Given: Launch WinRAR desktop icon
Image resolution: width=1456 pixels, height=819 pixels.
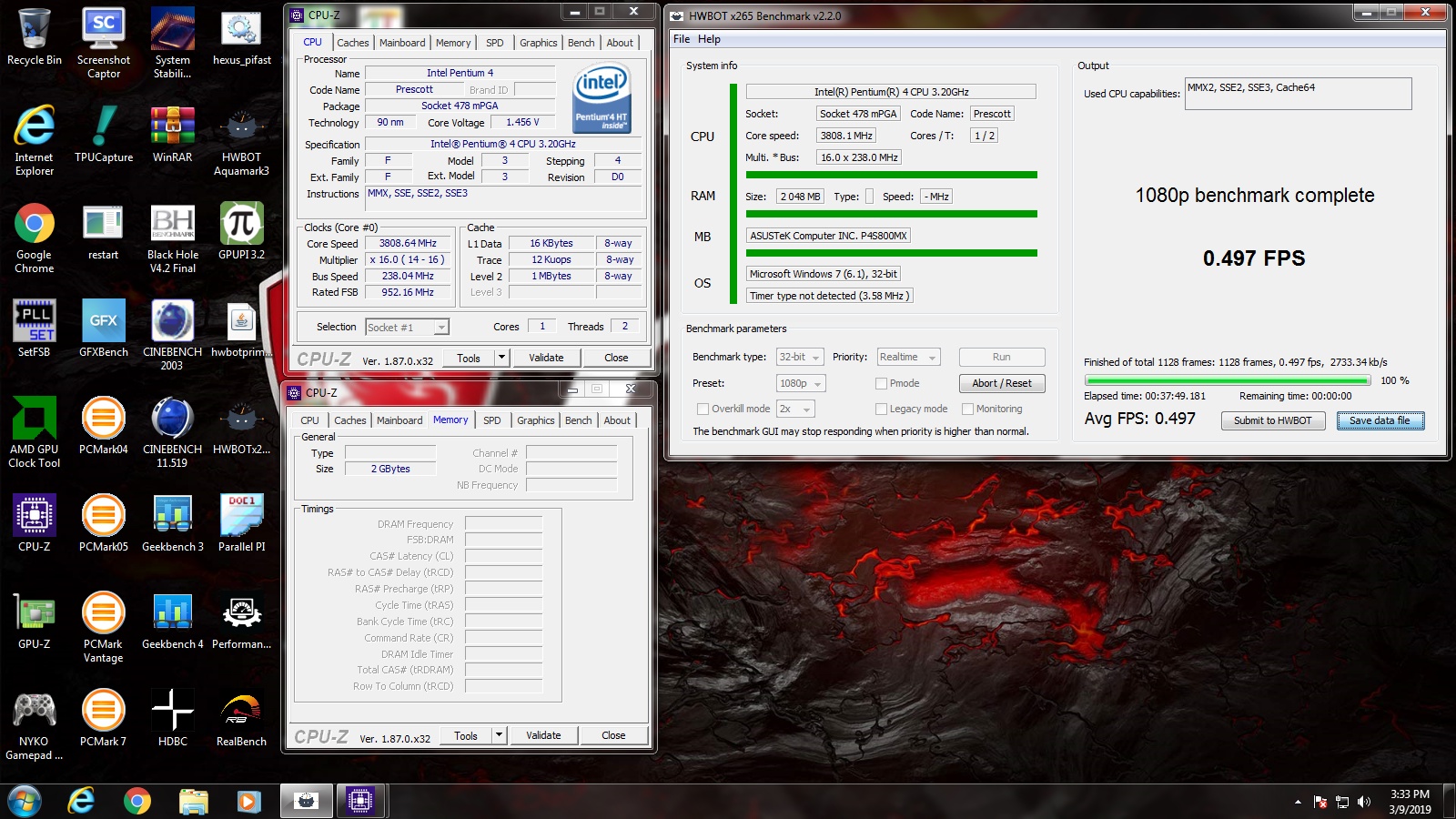Looking at the screenshot, I should (x=173, y=134).
